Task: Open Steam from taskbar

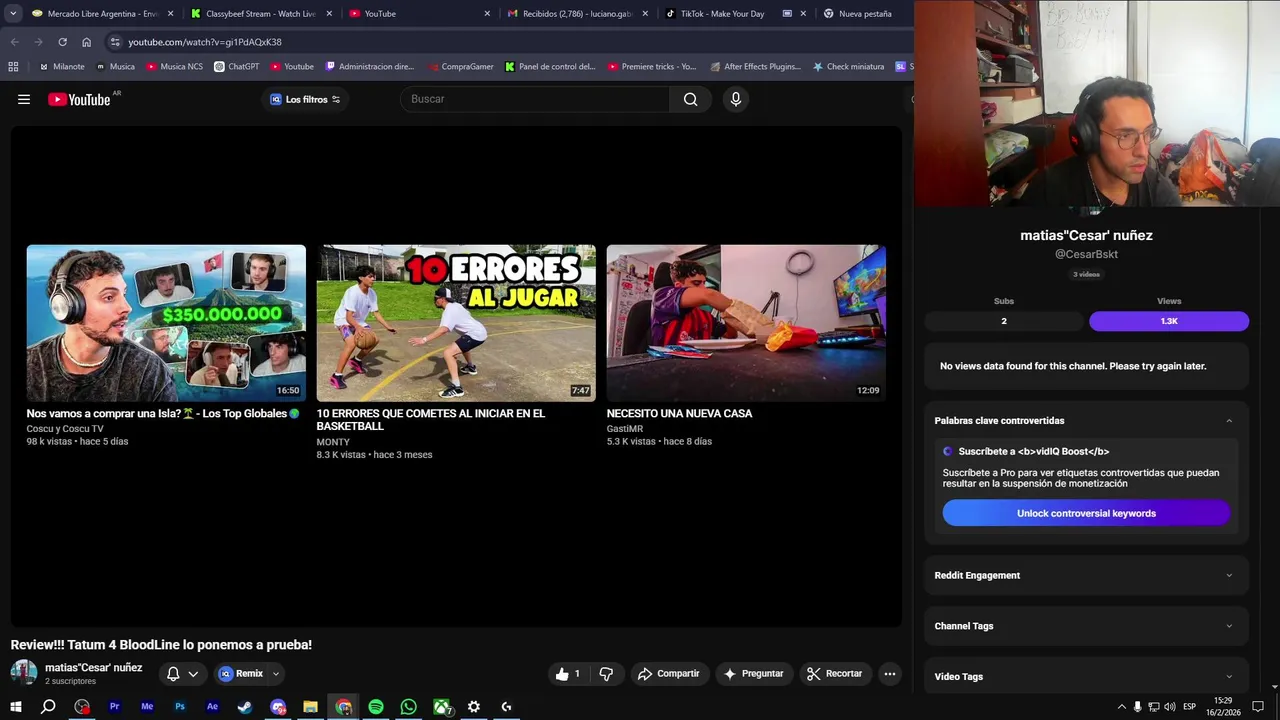Action: [245, 707]
